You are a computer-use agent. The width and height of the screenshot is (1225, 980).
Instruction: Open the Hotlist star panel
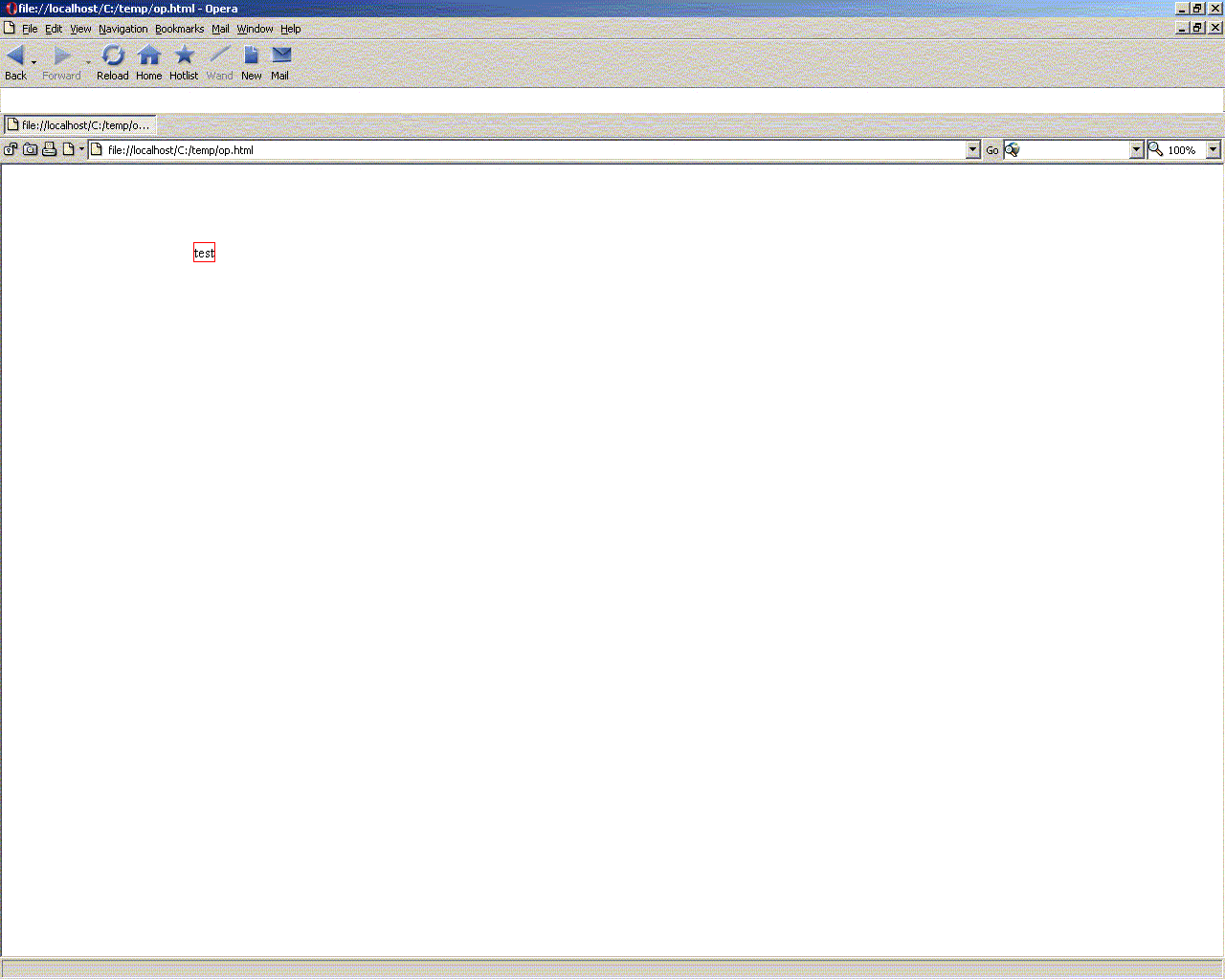184,56
